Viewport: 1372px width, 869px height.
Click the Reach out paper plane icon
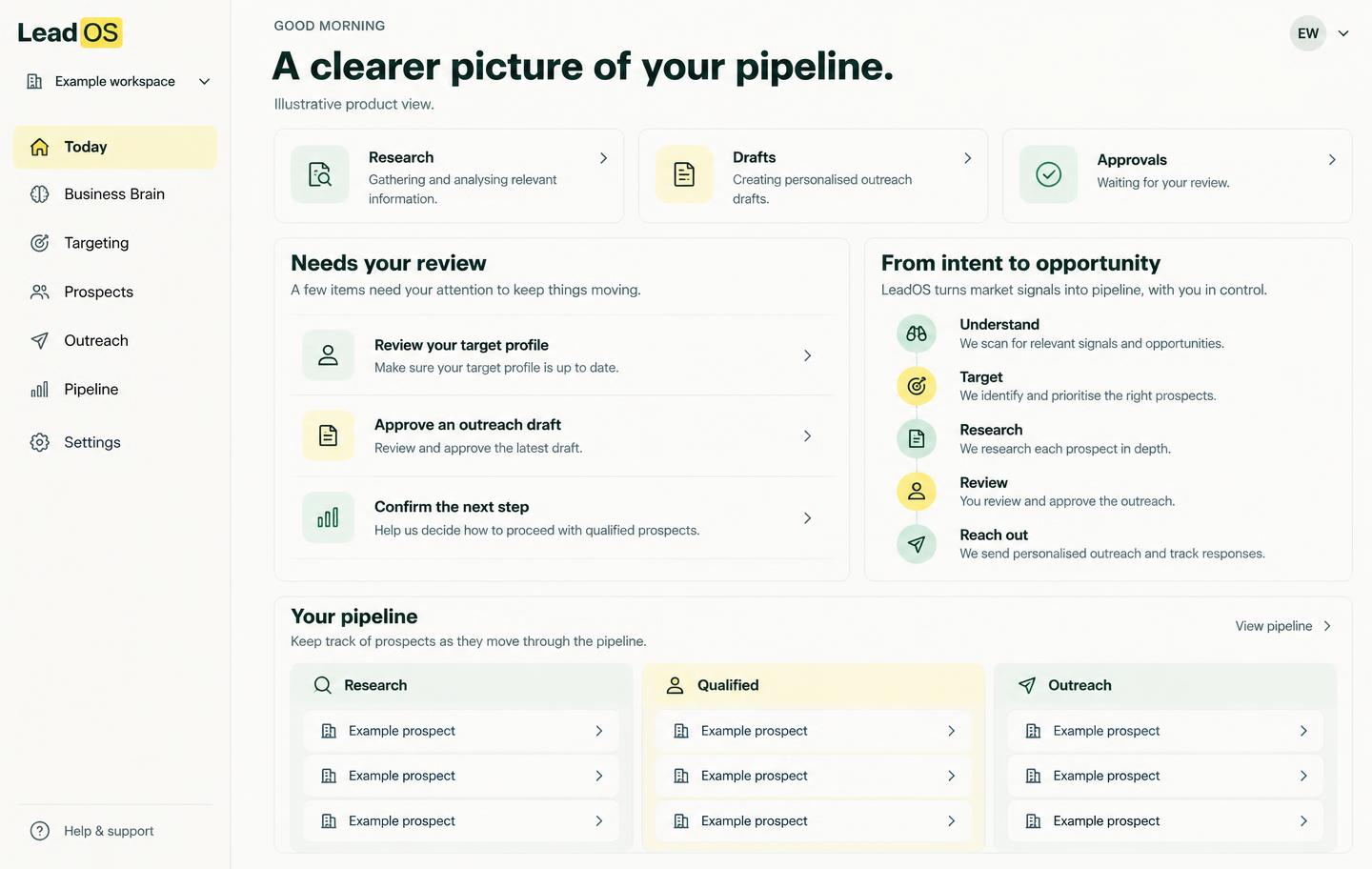[917, 544]
